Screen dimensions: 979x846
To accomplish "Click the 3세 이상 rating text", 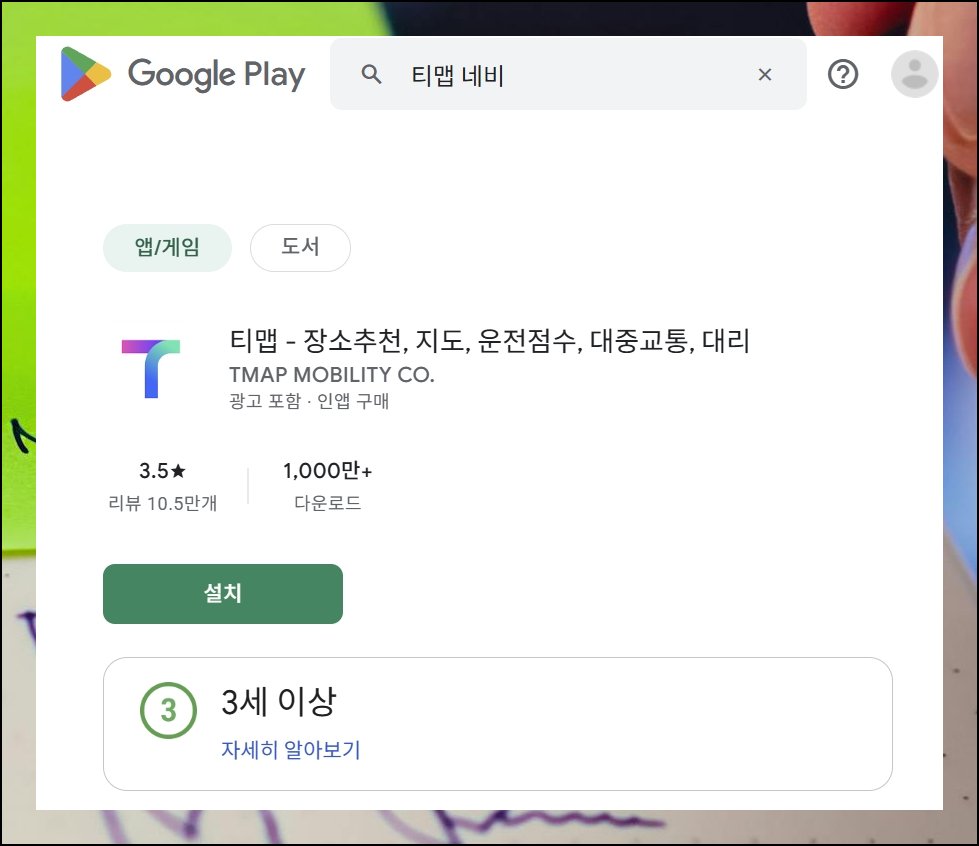I will [x=279, y=701].
